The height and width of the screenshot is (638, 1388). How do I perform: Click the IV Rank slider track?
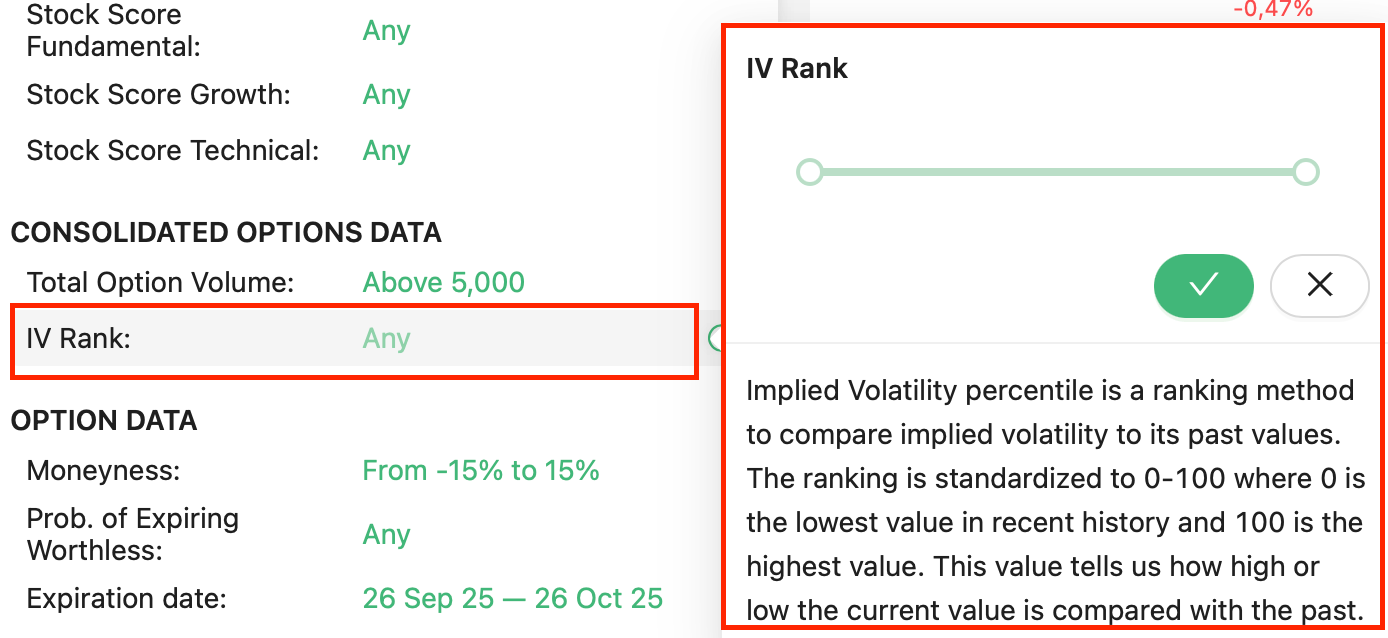click(1058, 171)
